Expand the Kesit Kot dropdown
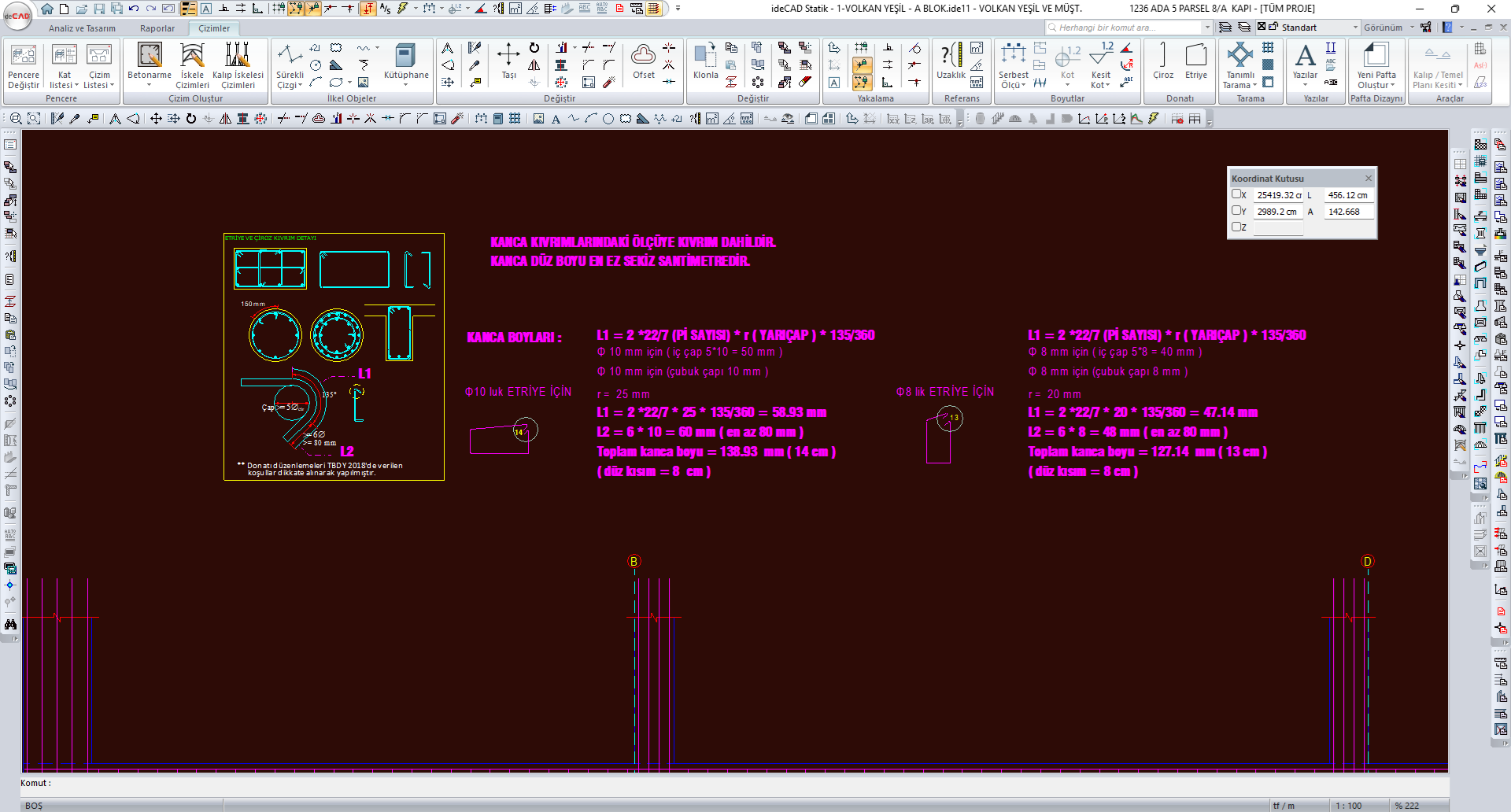Screen dimensions: 1511x812 [x=1108, y=85]
